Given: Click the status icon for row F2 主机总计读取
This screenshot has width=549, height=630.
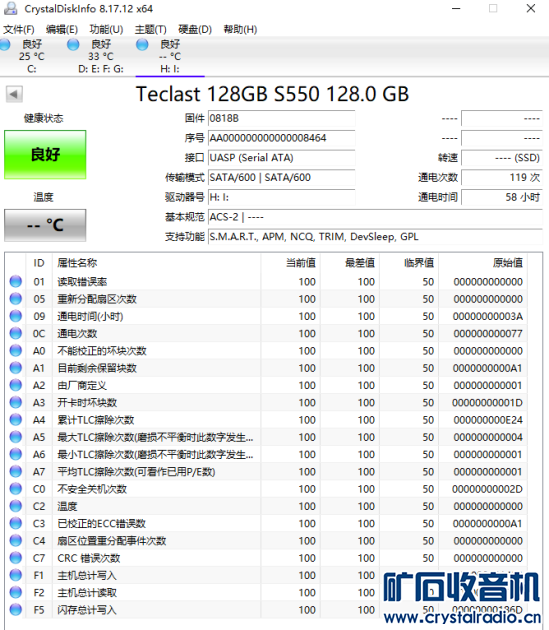Looking at the screenshot, I should (x=16, y=592).
